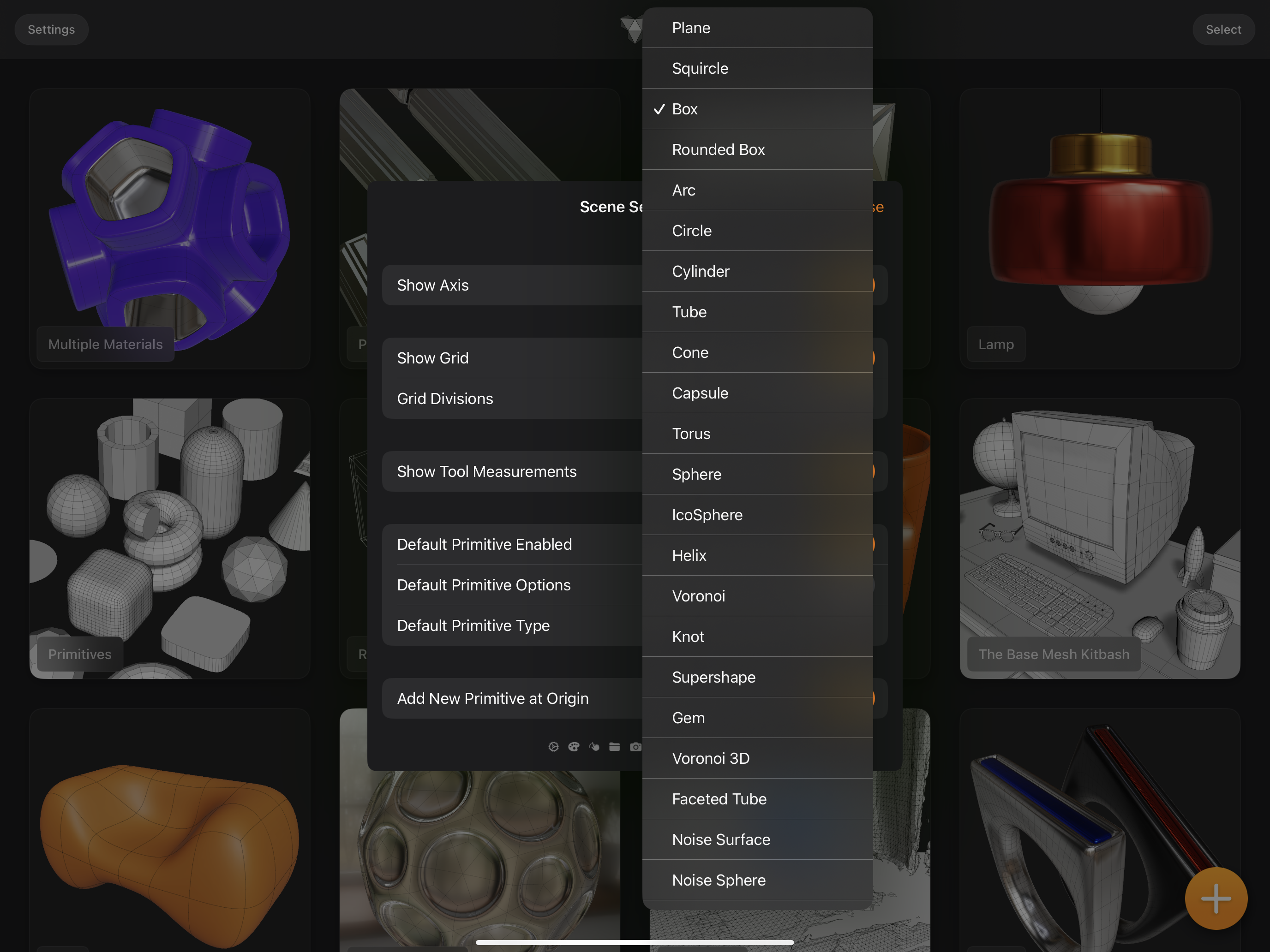Select Cylinder as default primitive
Image resolution: width=1270 pixels, height=952 pixels.
pos(758,271)
